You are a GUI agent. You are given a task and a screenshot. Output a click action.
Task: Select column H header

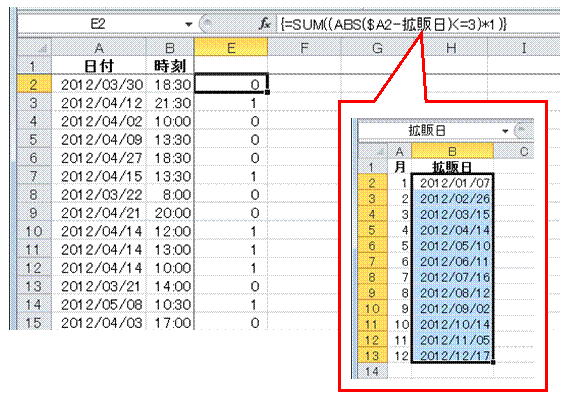pos(451,48)
